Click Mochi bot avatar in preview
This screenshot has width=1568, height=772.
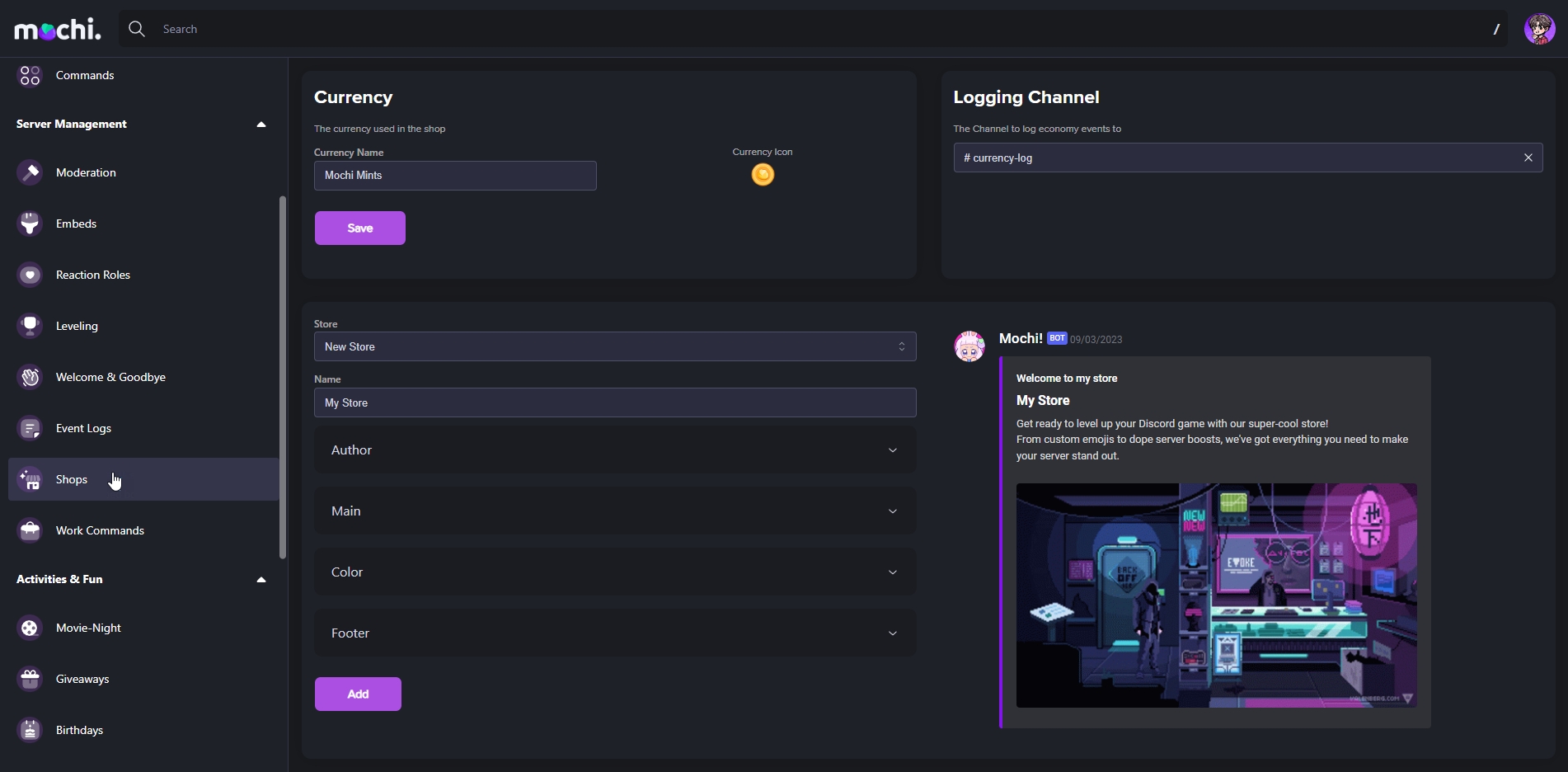pos(969,346)
